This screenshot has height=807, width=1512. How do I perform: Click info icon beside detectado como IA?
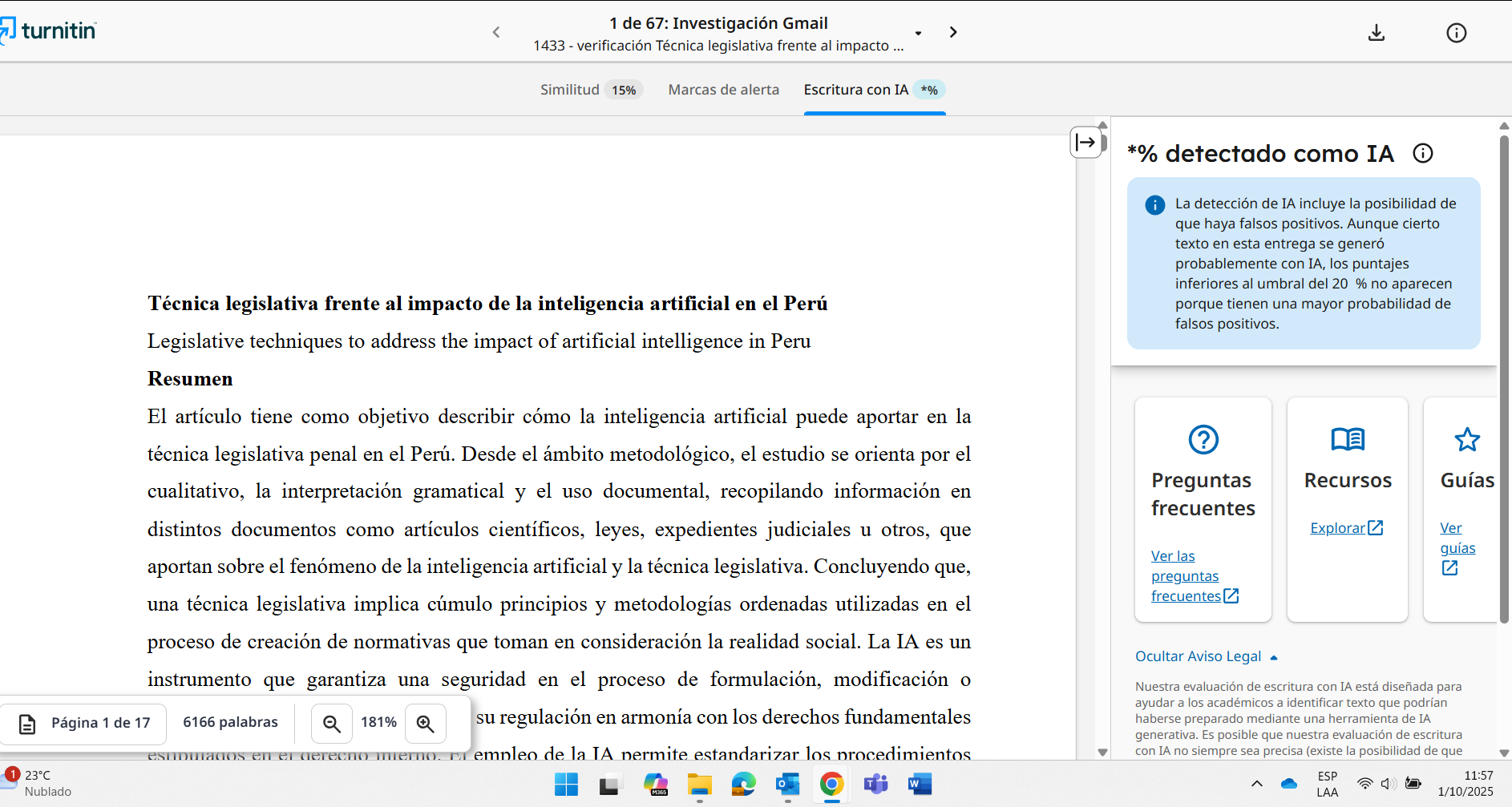pos(1422,153)
